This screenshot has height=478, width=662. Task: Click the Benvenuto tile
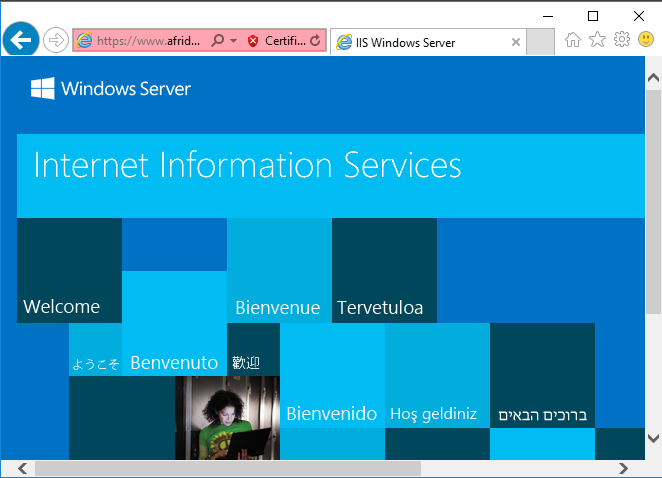click(174, 323)
